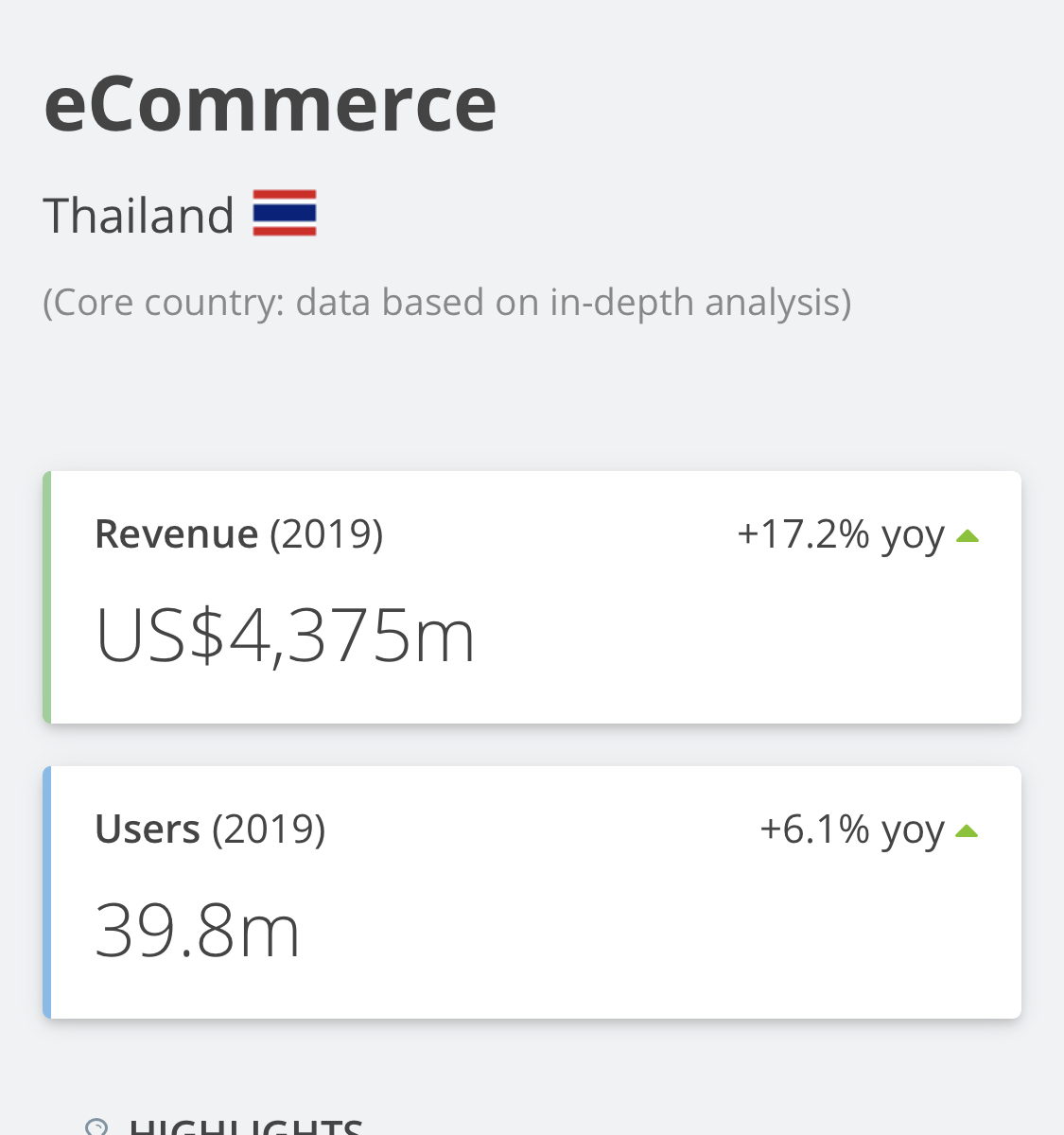Click the +17.2% yoy growth figure
Viewport: 1064px width, 1135px height.
coord(840,535)
